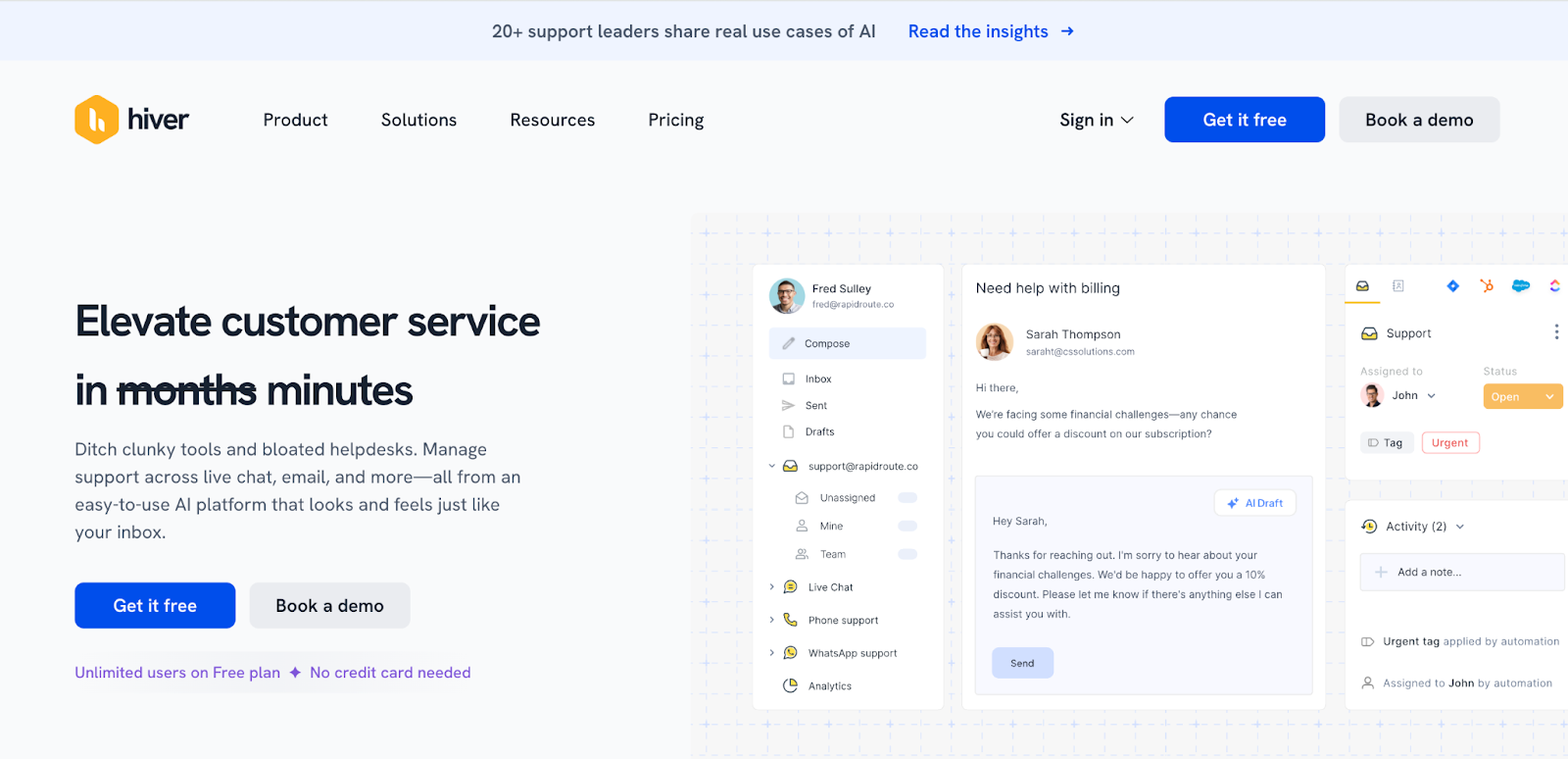
Task: Click the blue Jira diamond icon
Action: (x=1453, y=286)
